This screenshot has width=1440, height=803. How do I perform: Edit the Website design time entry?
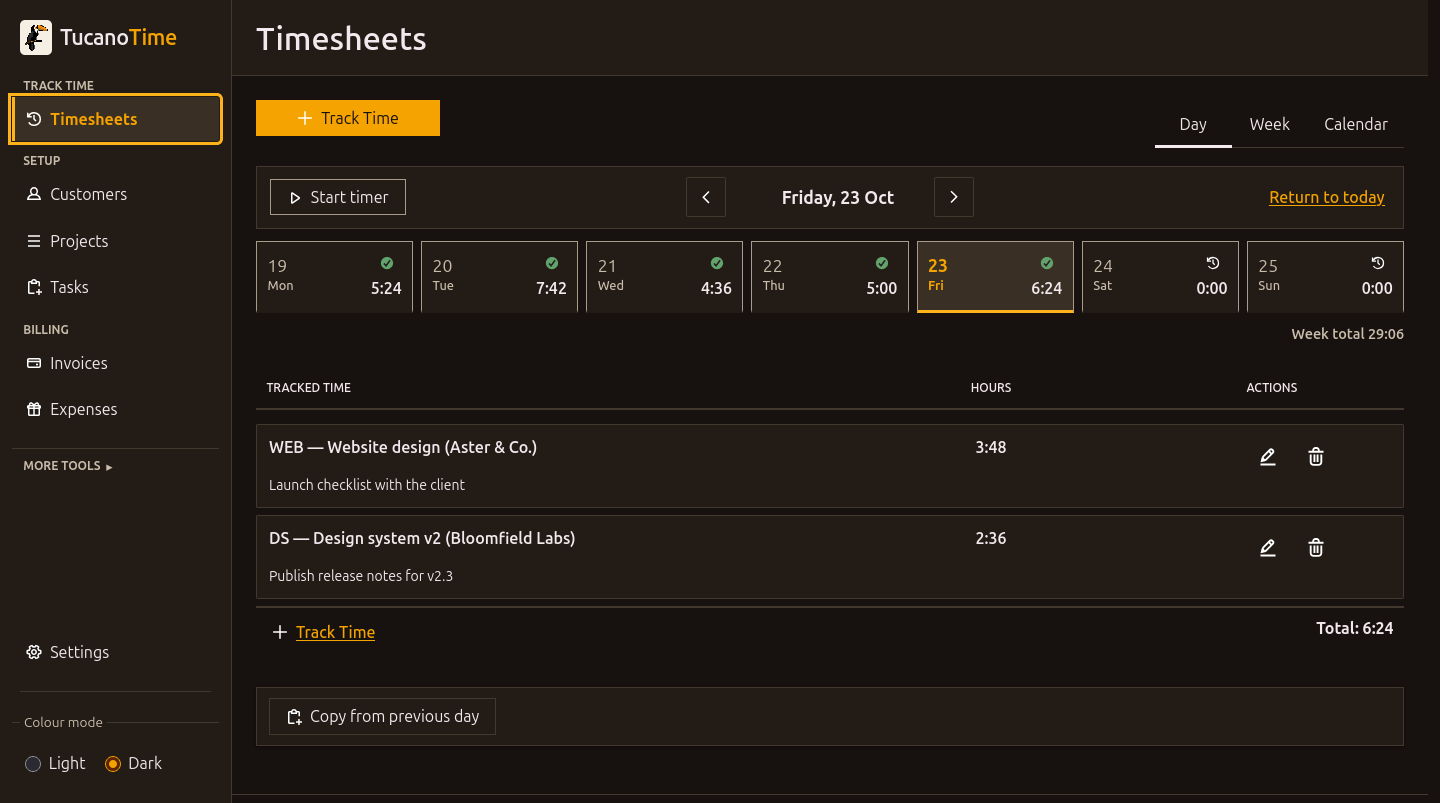click(x=1268, y=457)
